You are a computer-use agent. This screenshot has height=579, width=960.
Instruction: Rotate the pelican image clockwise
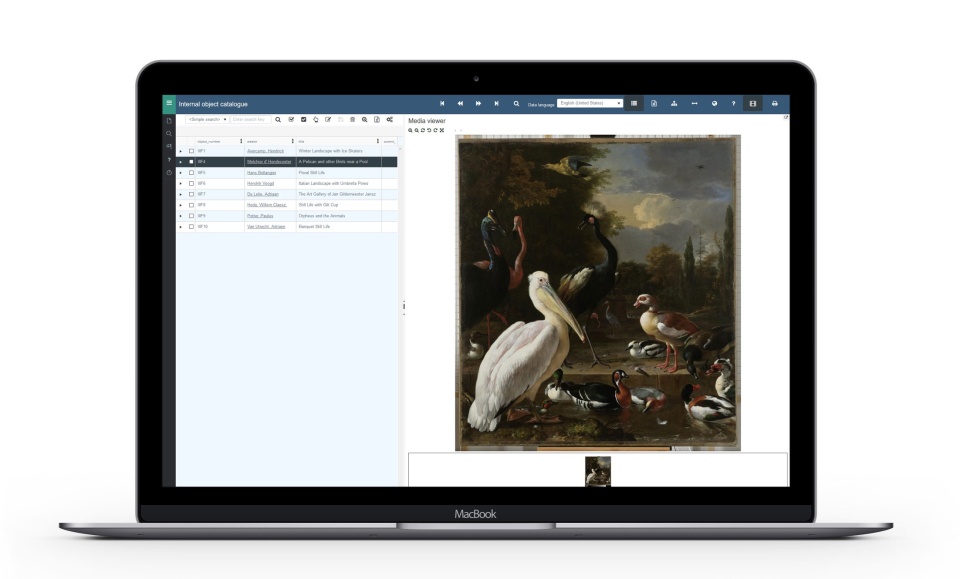(x=433, y=131)
